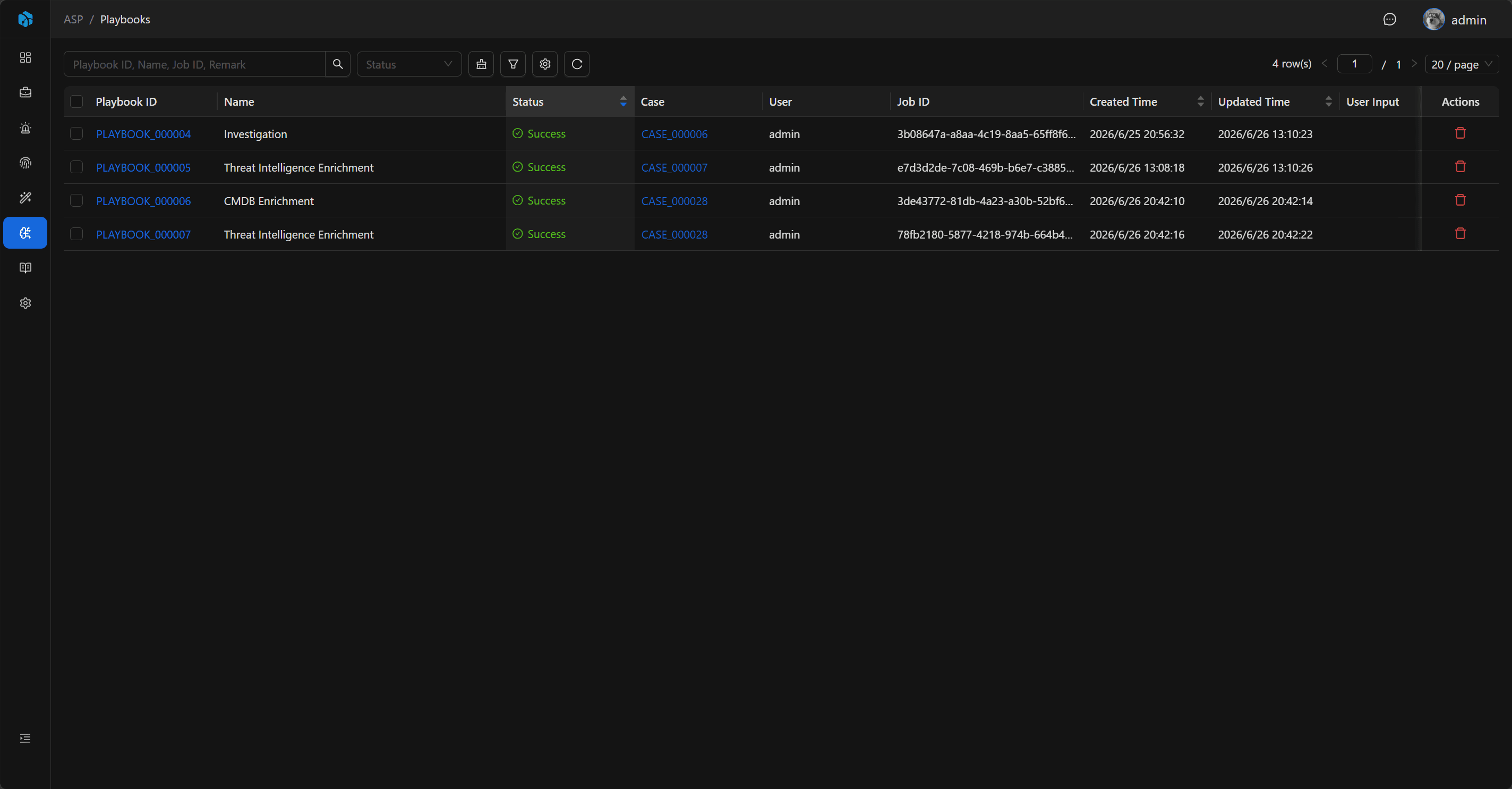Toggle the select-all checkbox in table header
Image resolution: width=1512 pixels, height=789 pixels.
tap(76, 101)
